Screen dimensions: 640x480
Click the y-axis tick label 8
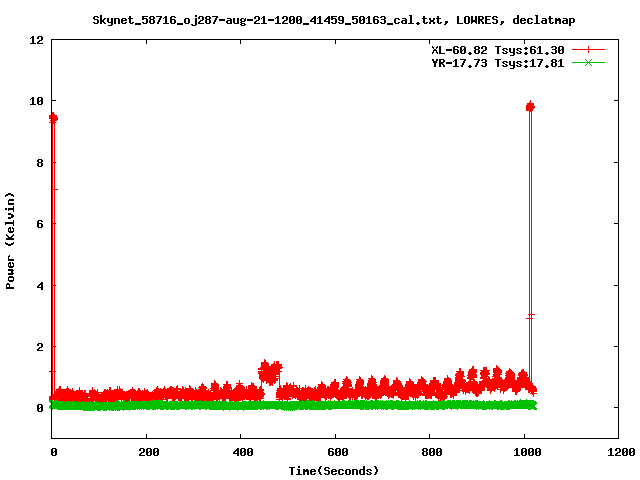tap(40, 163)
